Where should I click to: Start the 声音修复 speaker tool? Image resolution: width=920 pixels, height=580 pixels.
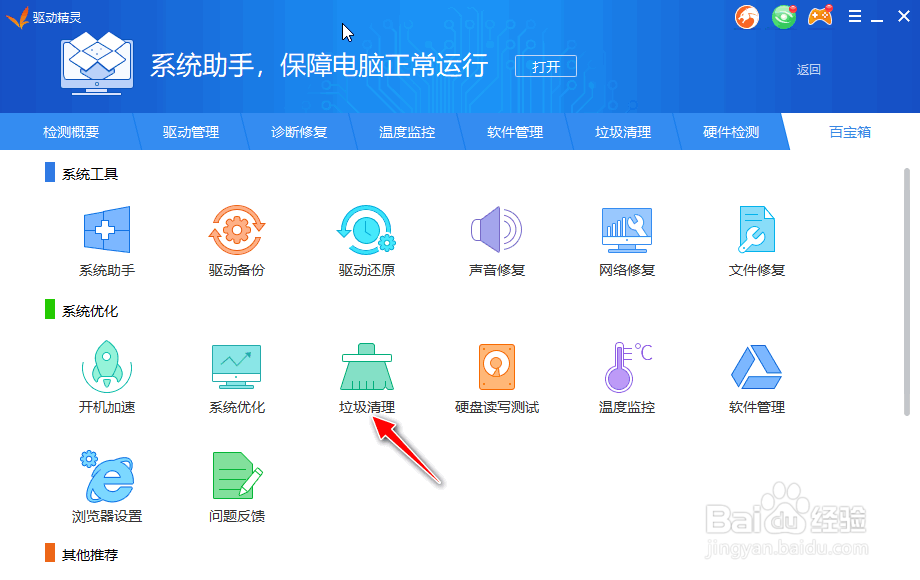tap(496, 230)
